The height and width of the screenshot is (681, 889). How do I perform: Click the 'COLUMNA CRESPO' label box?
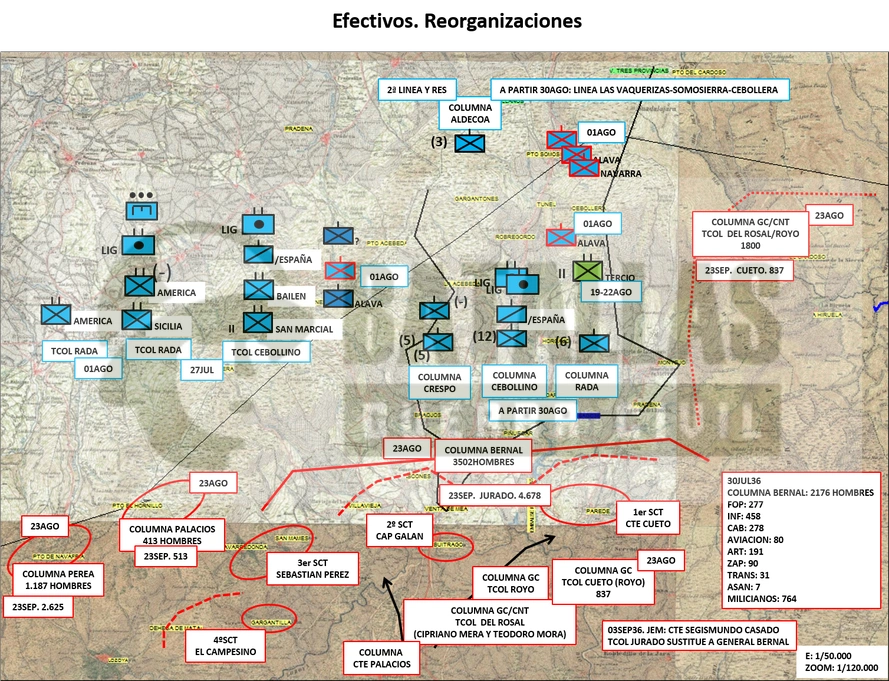pos(439,383)
